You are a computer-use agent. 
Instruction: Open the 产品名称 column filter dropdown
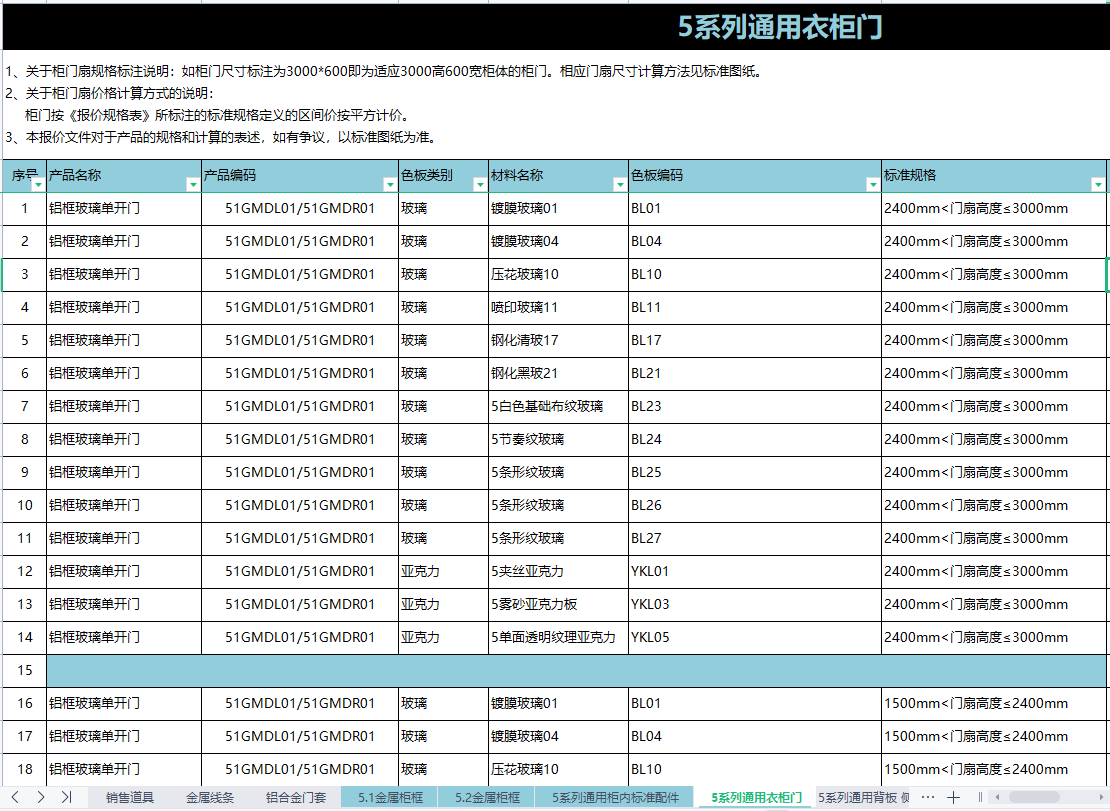pyautogui.click(x=193, y=184)
